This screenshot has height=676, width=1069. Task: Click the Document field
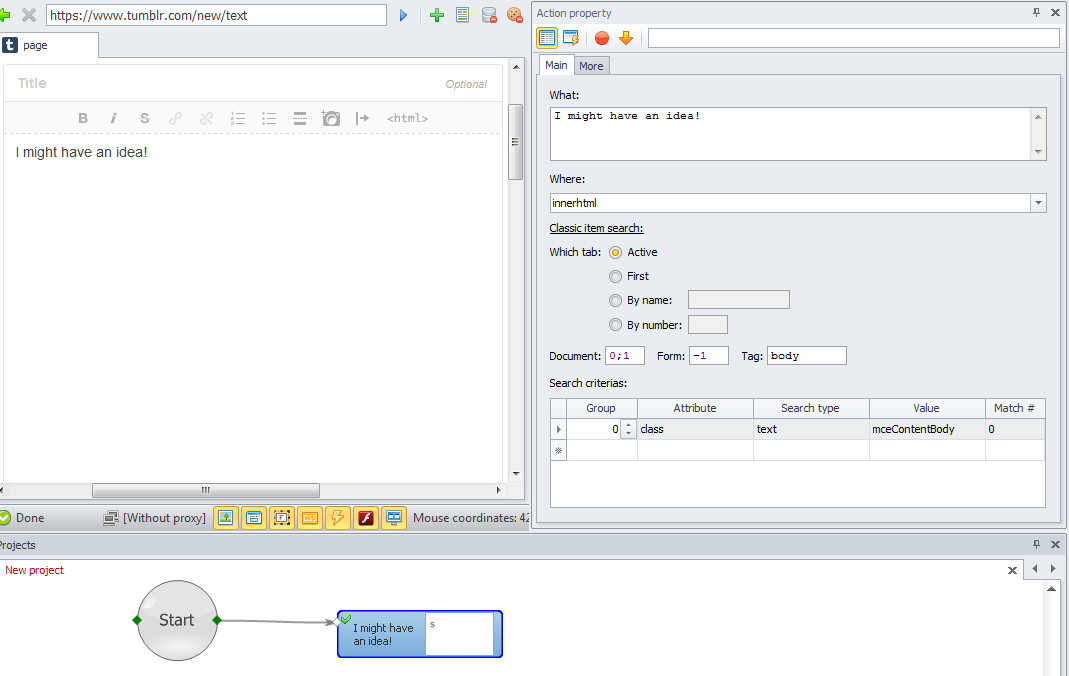pos(624,356)
